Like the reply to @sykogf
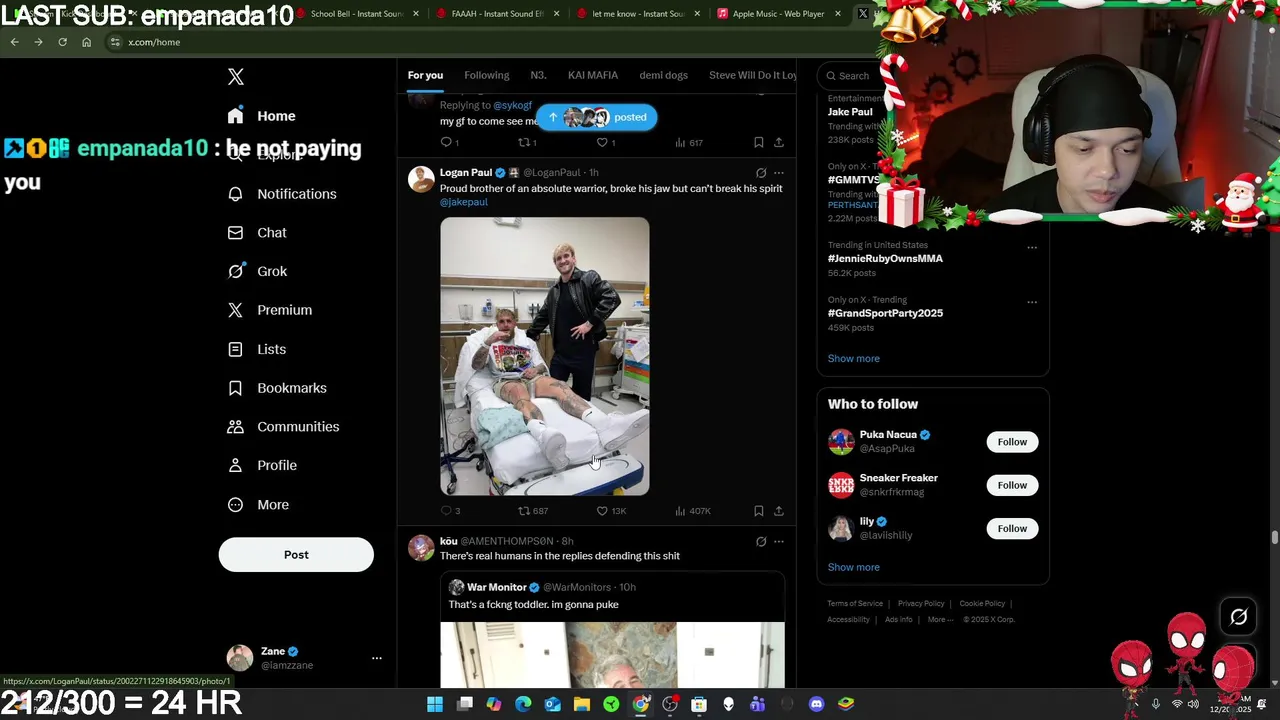 pos(605,143)
